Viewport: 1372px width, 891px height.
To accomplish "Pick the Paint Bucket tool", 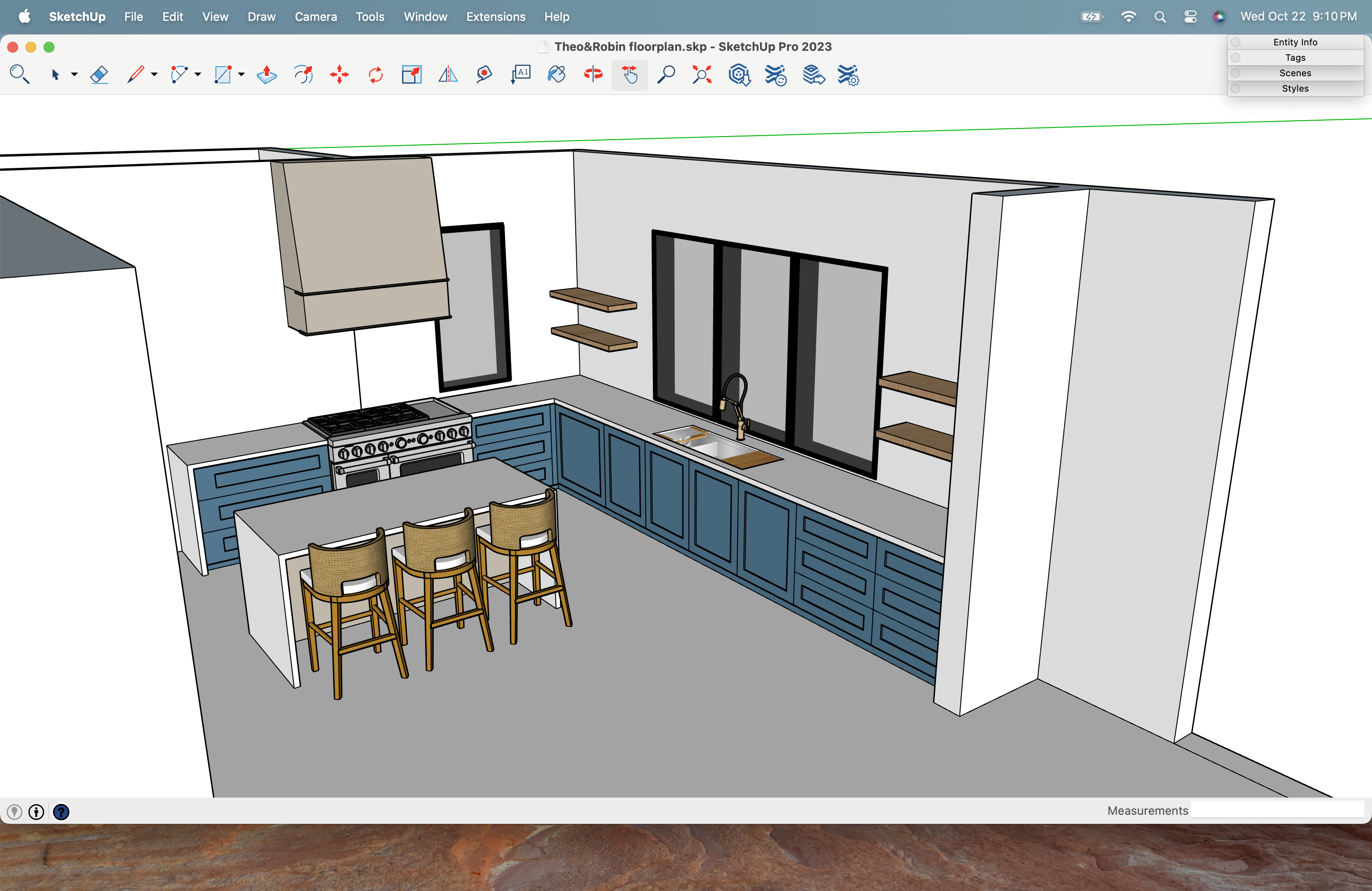I will [x=556, y=75].
